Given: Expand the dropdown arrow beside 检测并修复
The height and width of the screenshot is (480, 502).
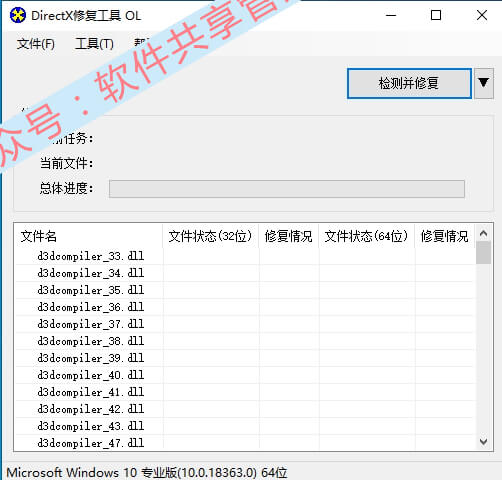Looking at the screenshot, I should (484, 83).
